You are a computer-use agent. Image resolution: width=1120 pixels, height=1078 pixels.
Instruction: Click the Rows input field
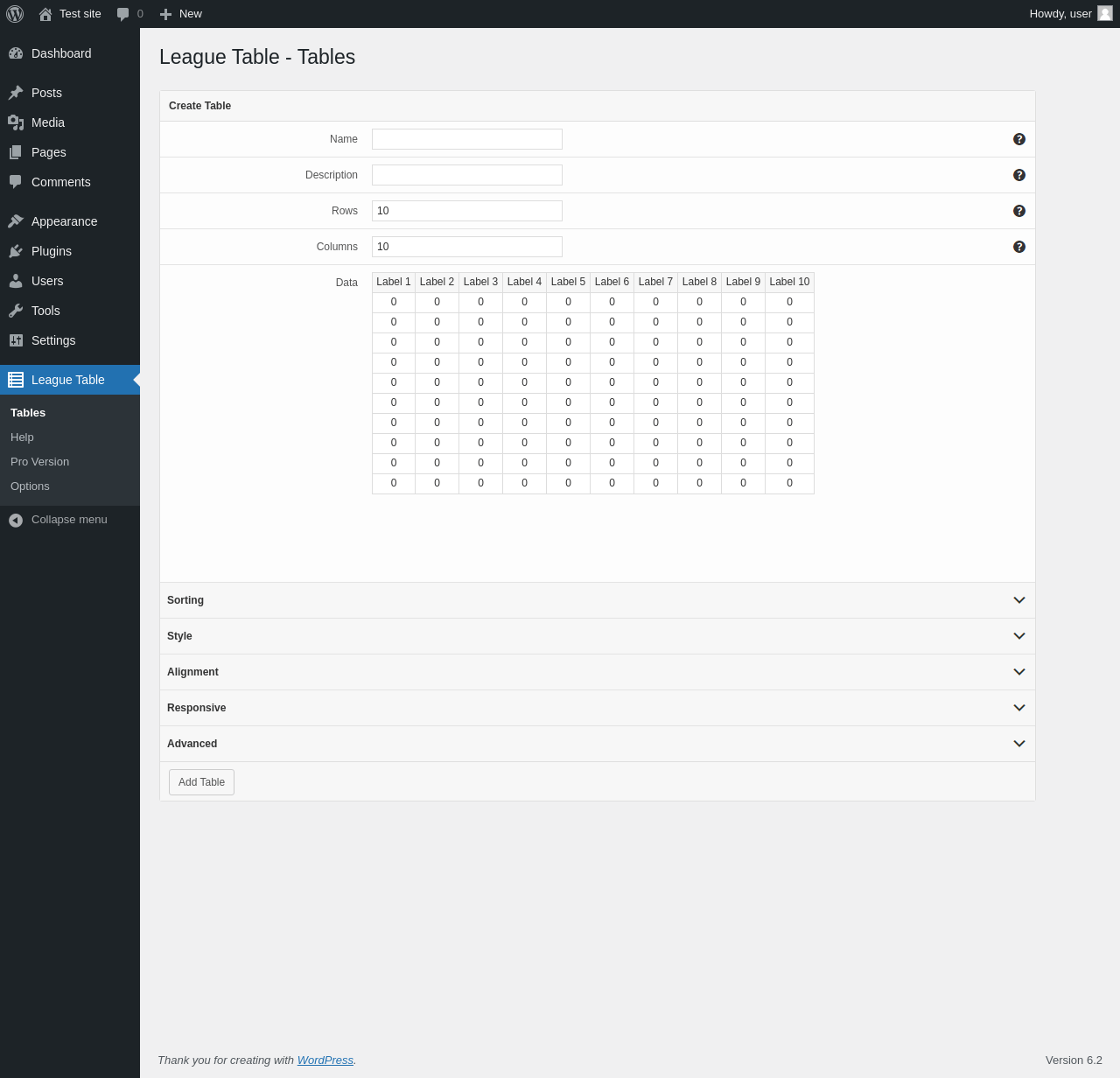[x=467, y=211]
